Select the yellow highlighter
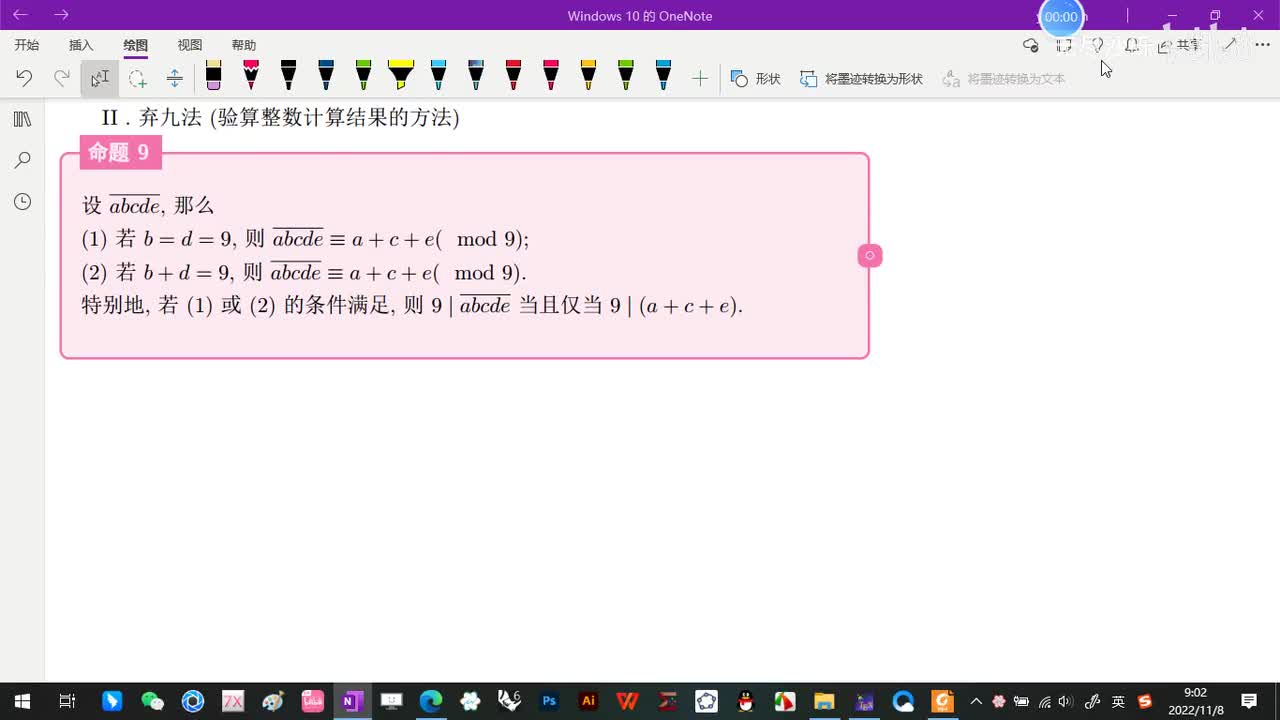 [x=400, y=75]
